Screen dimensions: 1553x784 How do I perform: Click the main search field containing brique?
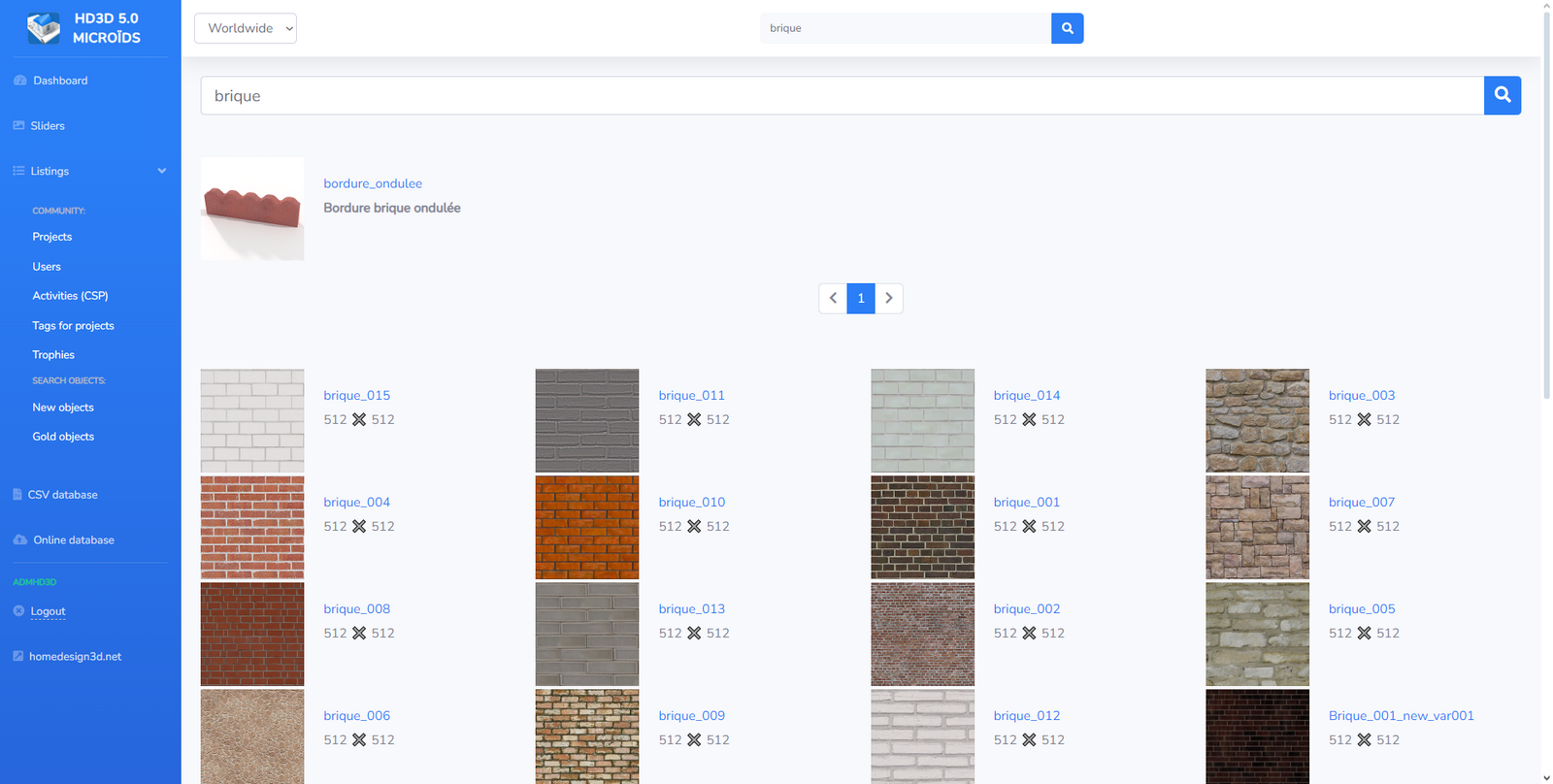coord(842,95)
